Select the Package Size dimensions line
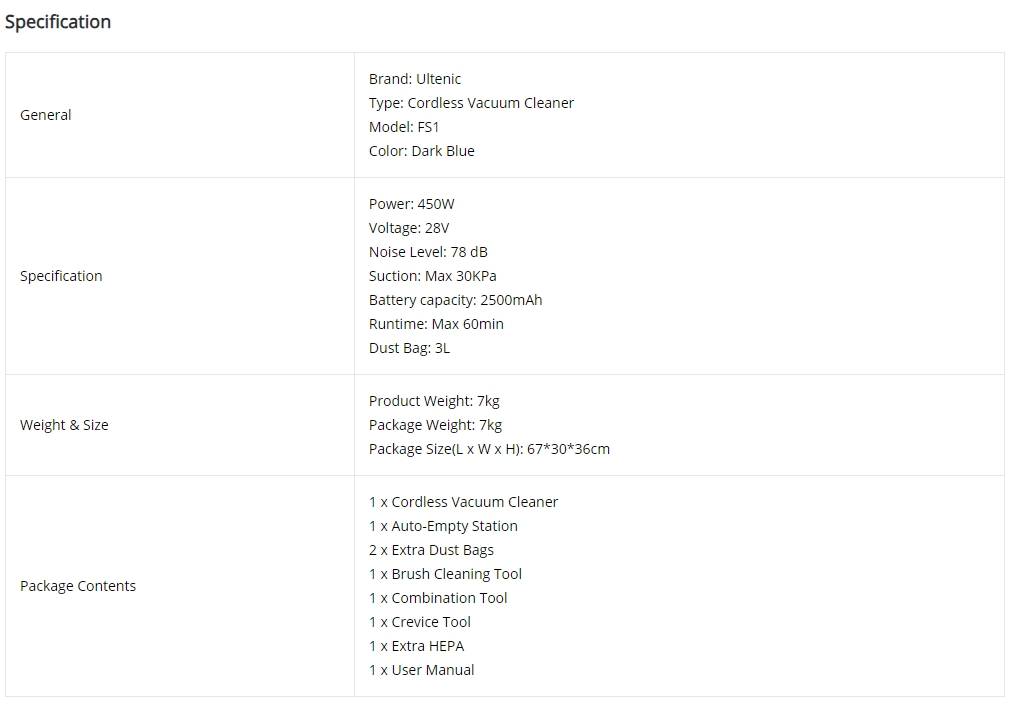This screenshot has width=1013, height=709. (x=489, y=449)
